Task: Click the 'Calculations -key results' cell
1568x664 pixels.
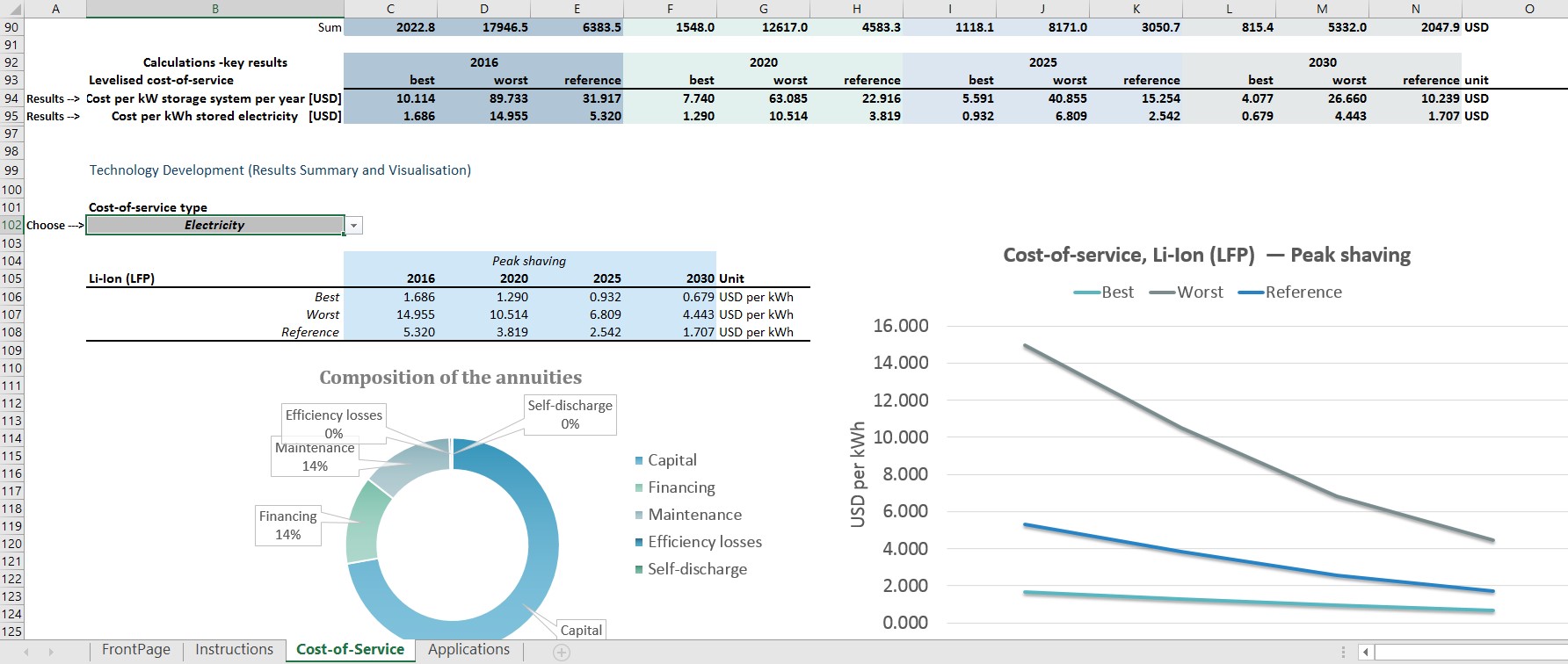Action: [x=215, y=62]
